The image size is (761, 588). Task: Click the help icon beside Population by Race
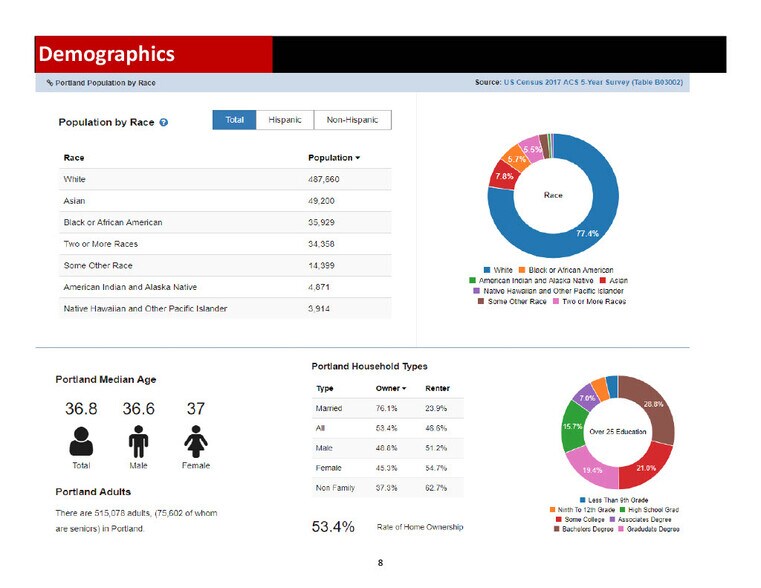[164, 122]
